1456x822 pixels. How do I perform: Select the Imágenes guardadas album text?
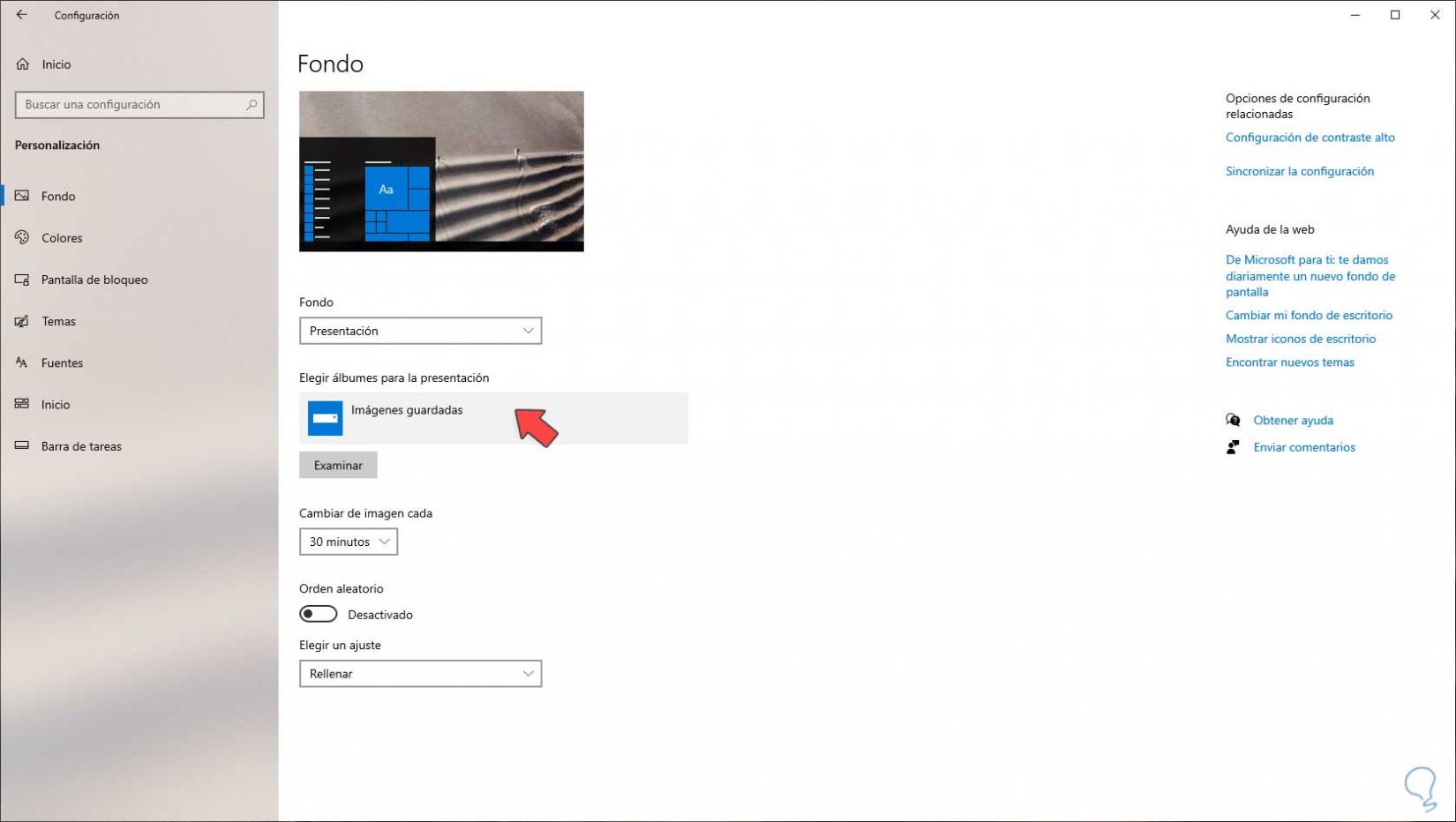pos(407,410)
